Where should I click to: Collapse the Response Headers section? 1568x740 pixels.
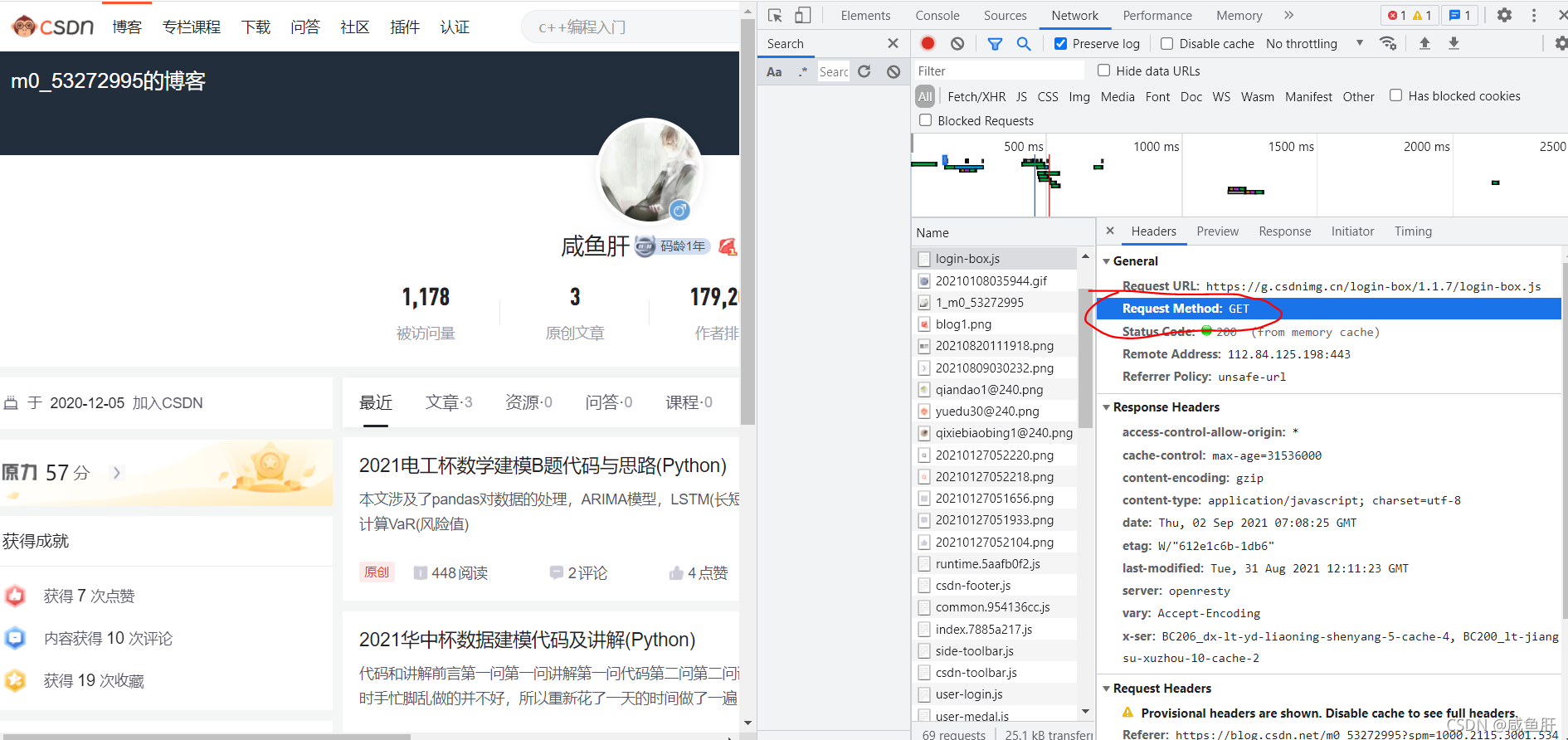click(x=1106, y=407)
